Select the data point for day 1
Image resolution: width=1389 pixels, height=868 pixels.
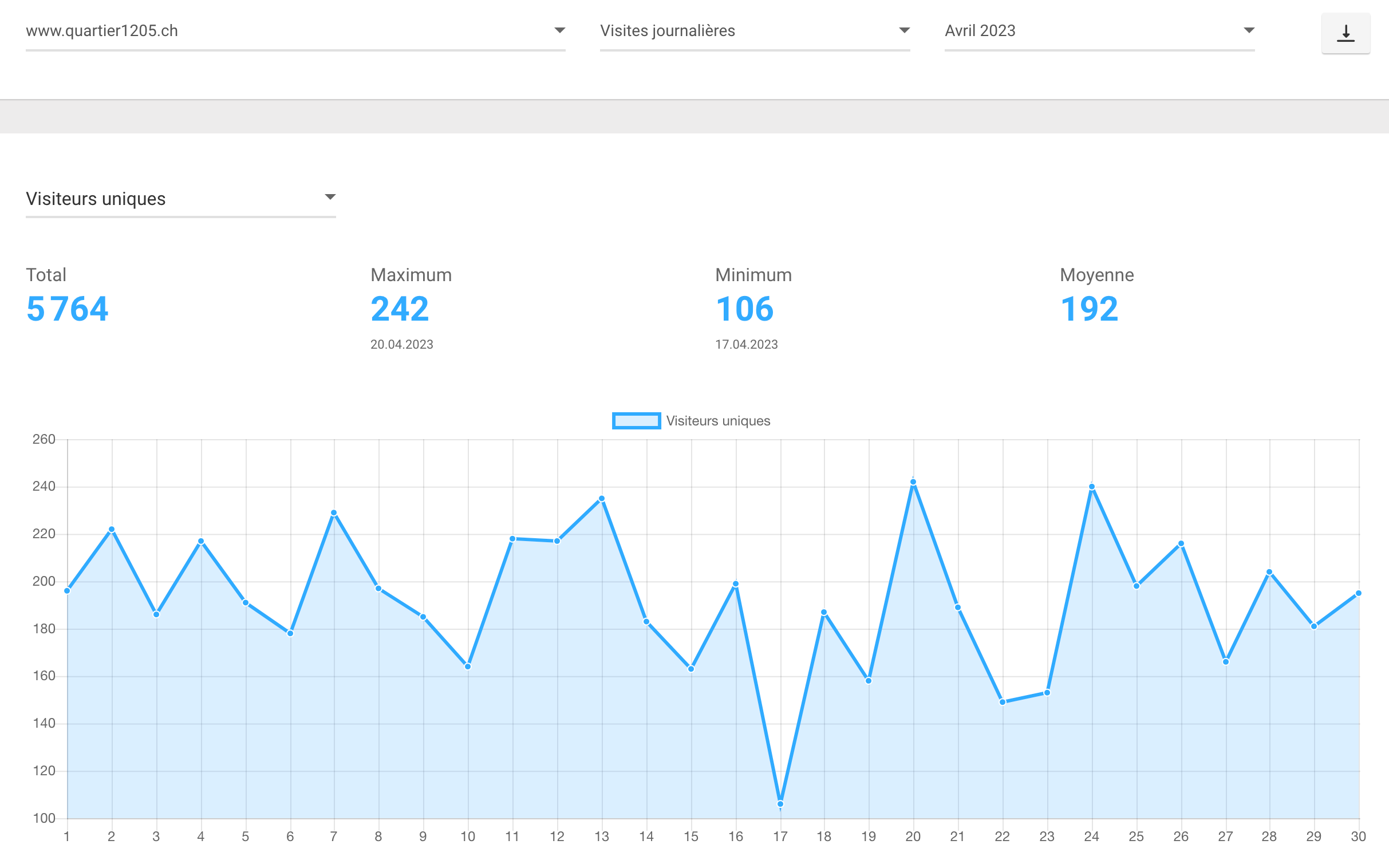tap(67, 591)
